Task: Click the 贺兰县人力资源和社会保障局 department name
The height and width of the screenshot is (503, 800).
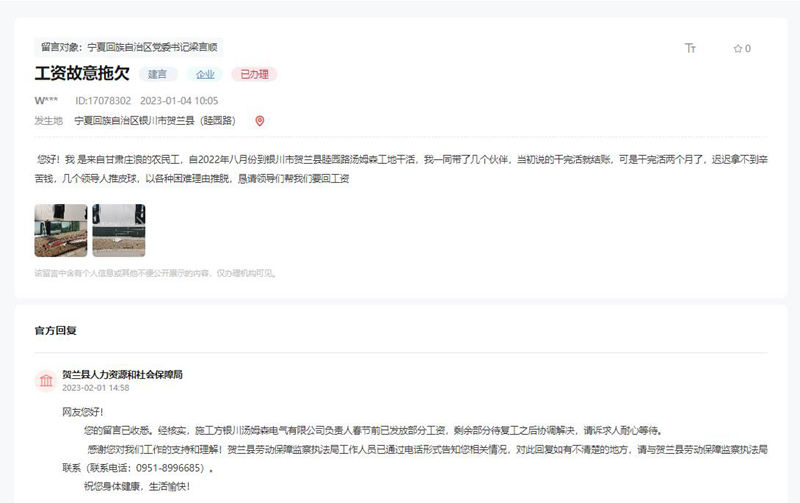Action: tap(122, 374)
